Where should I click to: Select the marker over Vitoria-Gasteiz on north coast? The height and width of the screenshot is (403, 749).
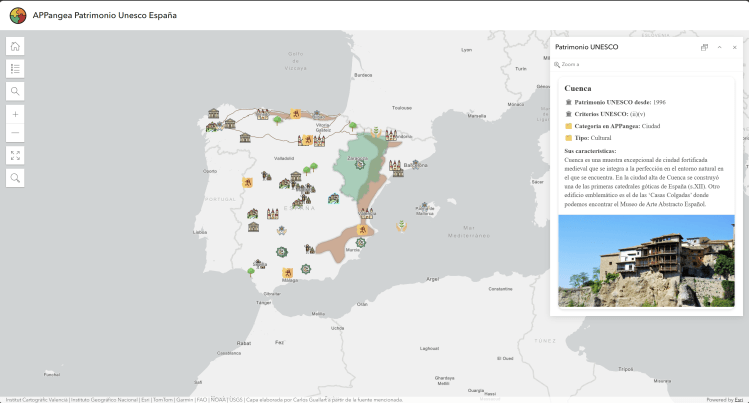(318, 115)
